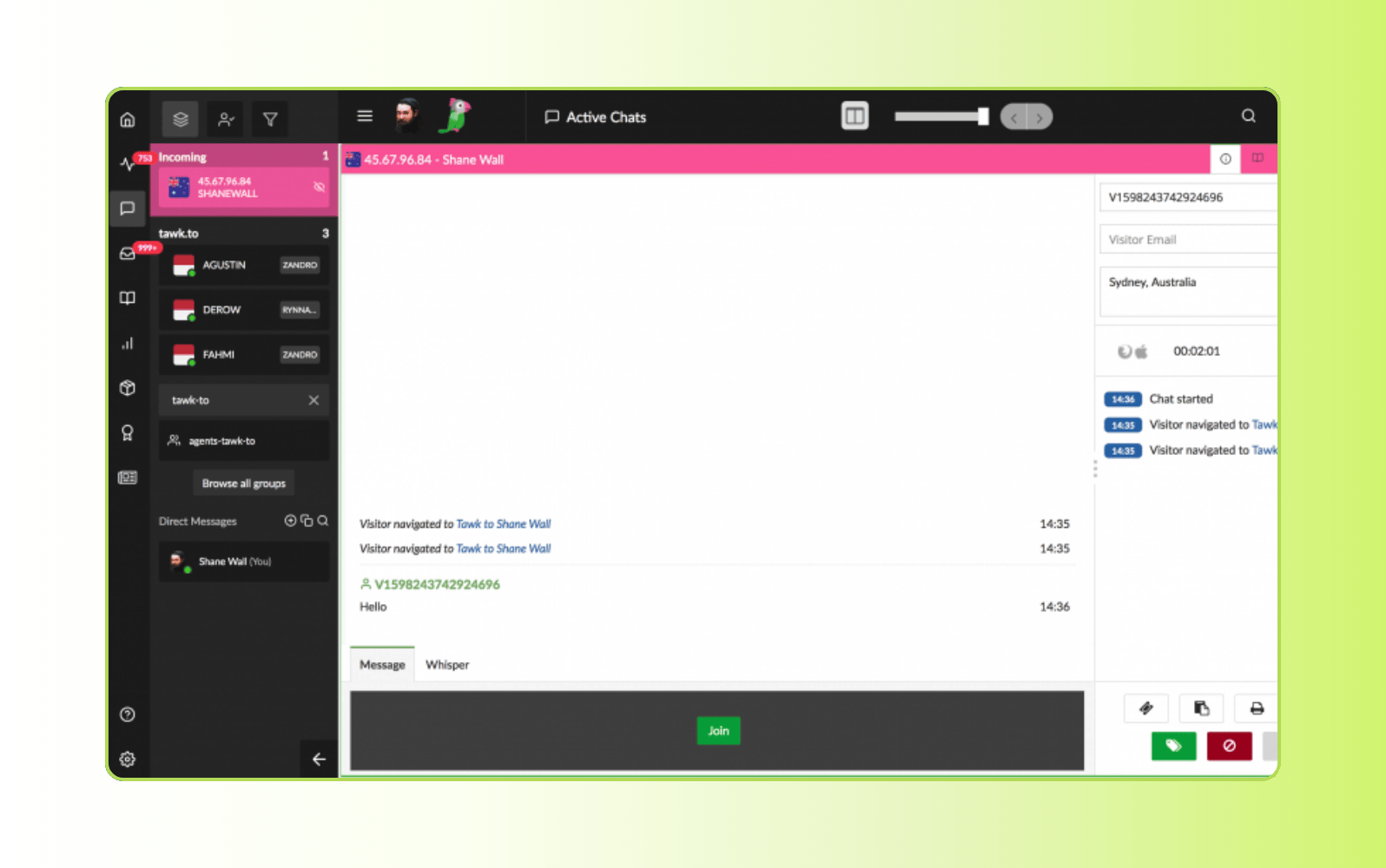Open the DEROW chat row
The image size is (1386, 868).
click(244, 310)
